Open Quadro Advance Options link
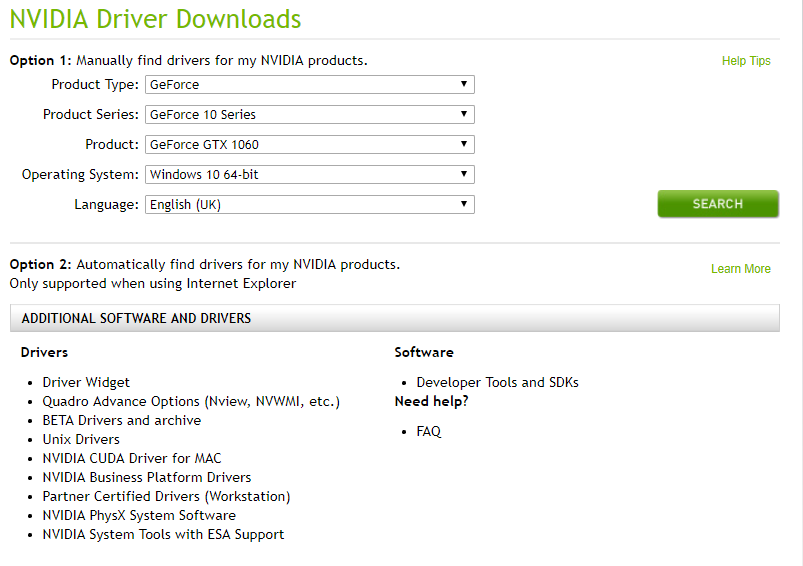Screen dimensions: 803x566 tap(191, 402)
